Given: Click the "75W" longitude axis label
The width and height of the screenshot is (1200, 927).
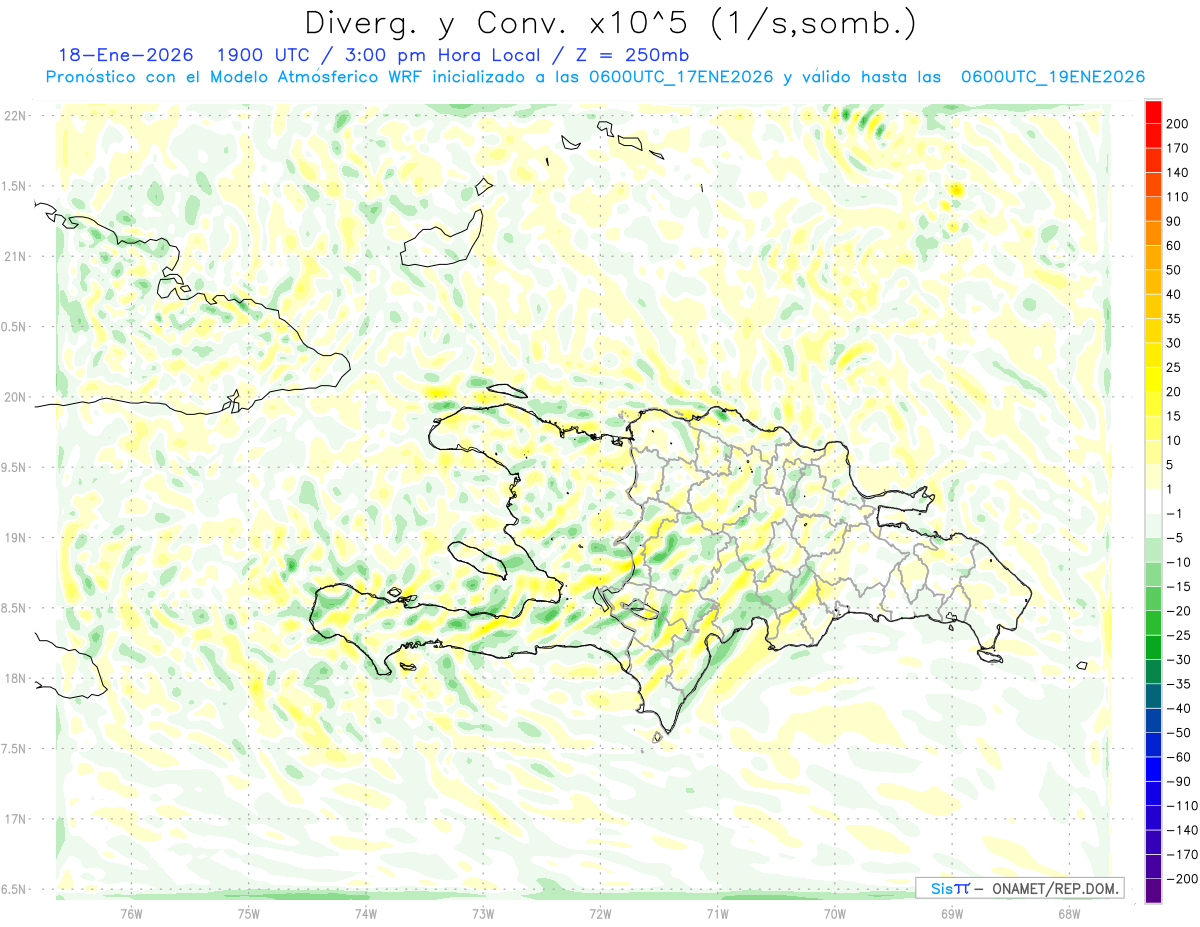Looking at the screenshot, I should 248,912.
